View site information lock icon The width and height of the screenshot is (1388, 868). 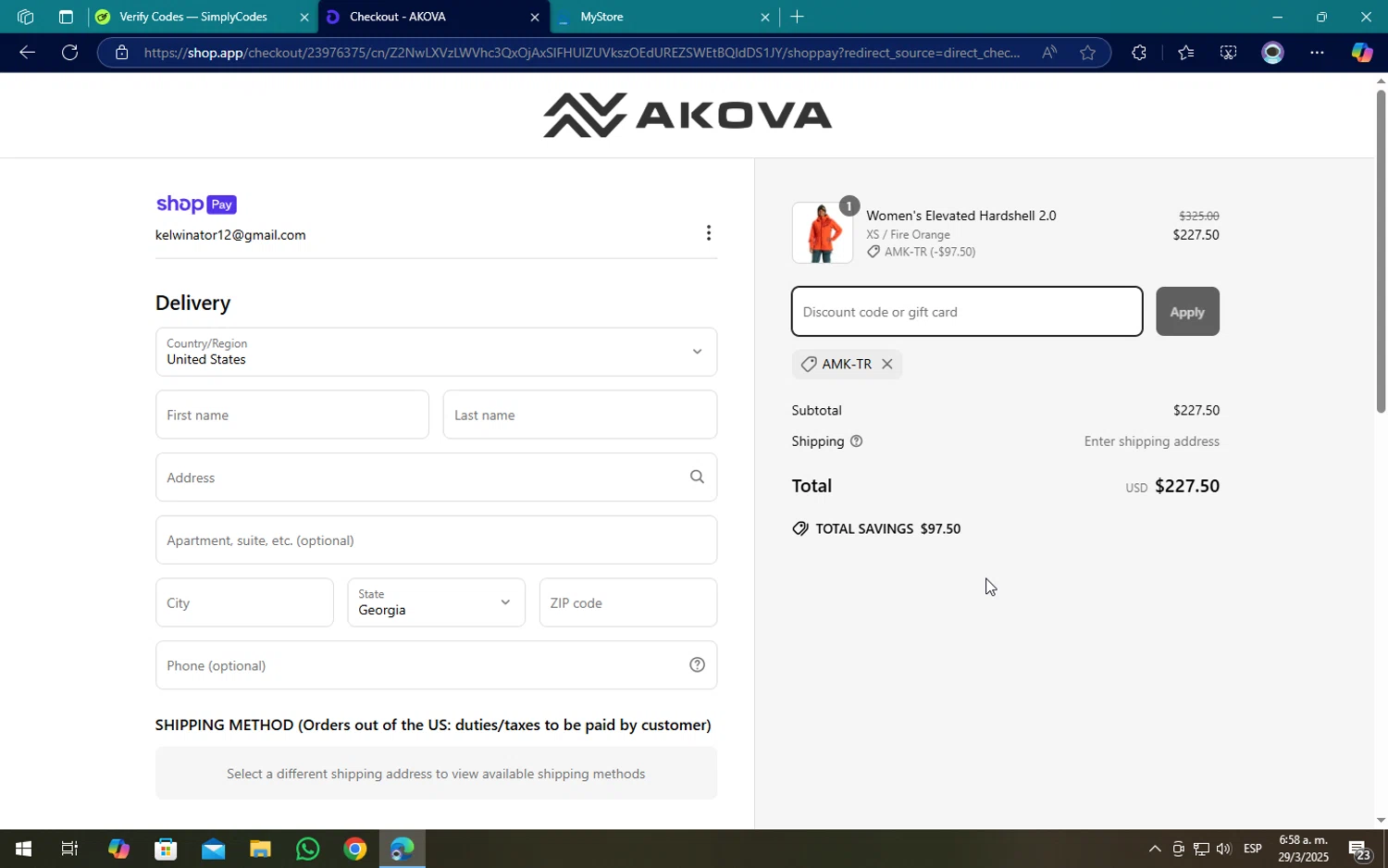click(122, 53)
